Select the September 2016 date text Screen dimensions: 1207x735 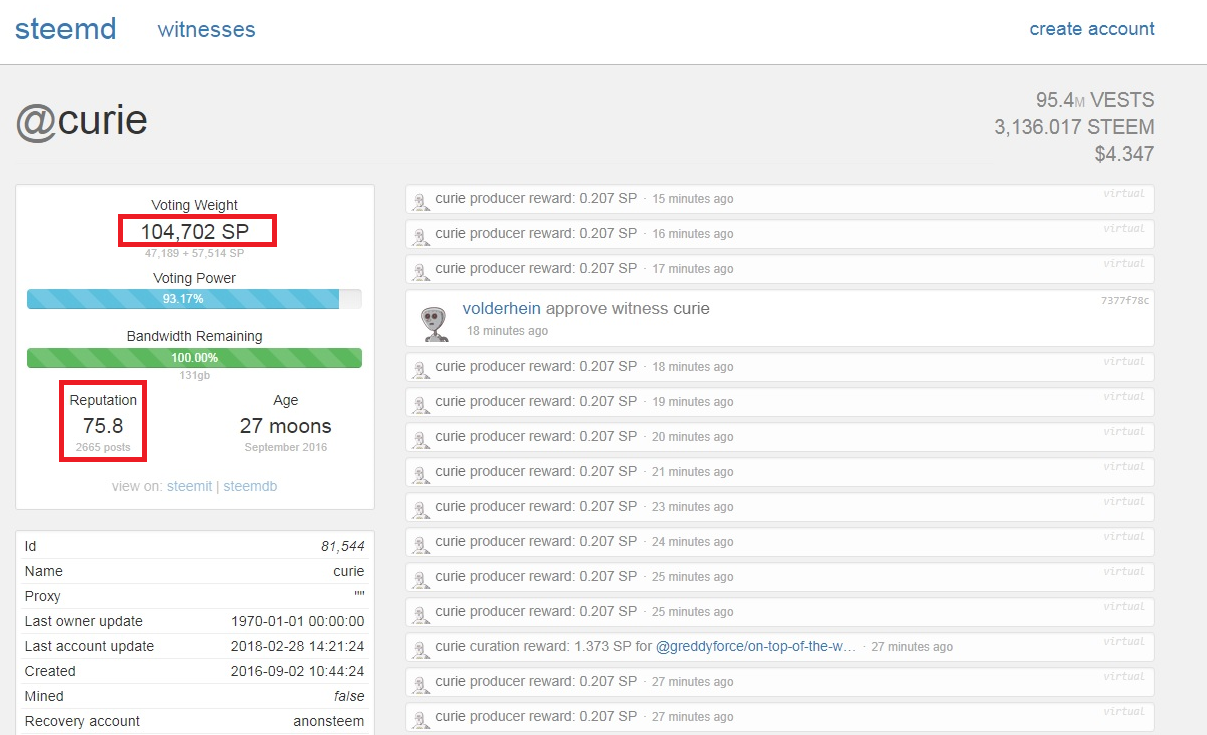click(285, 447)
